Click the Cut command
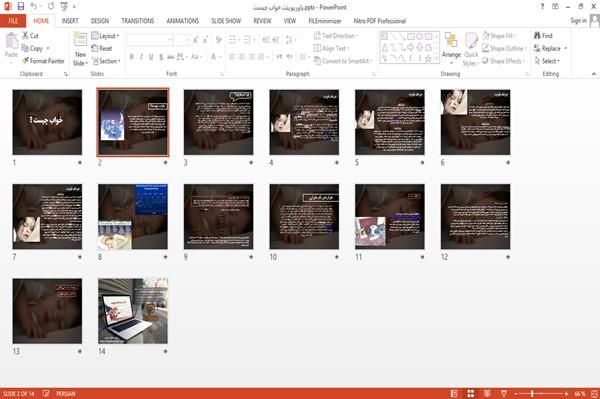Screen dimensions: 600x399 (x=30, y=36)
